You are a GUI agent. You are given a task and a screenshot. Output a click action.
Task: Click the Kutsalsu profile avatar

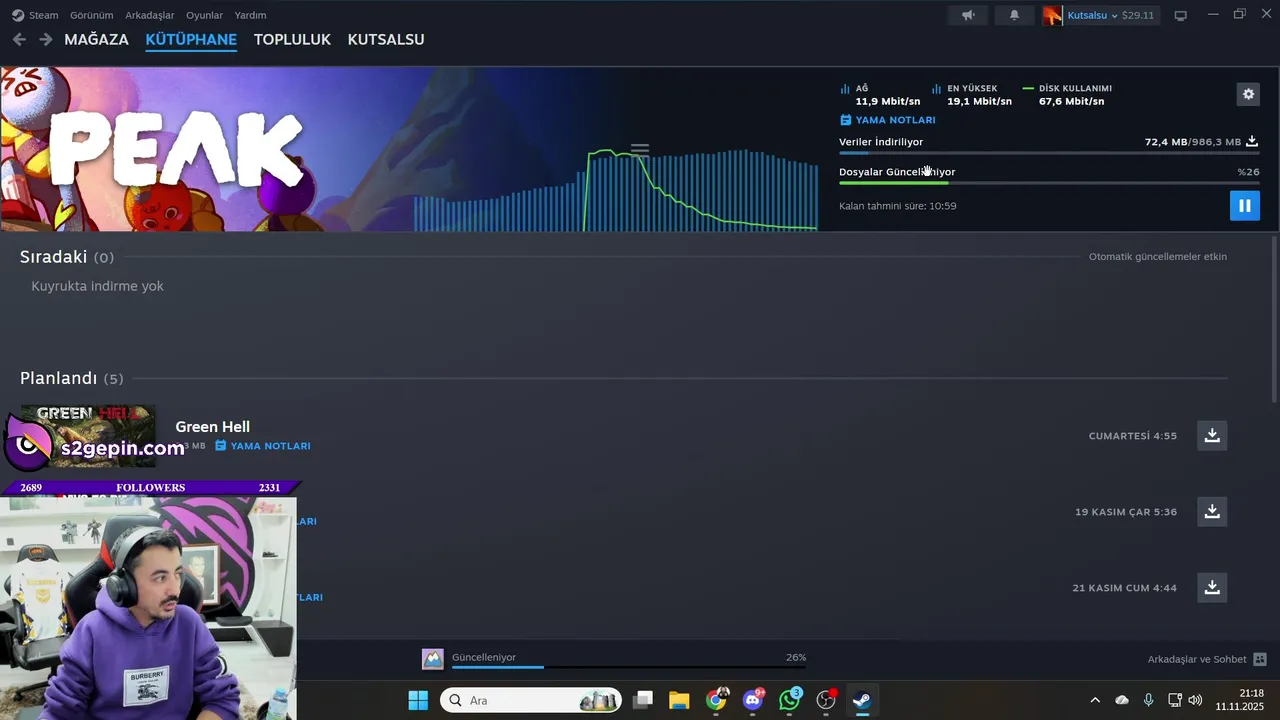click(x=1052, y=15)
